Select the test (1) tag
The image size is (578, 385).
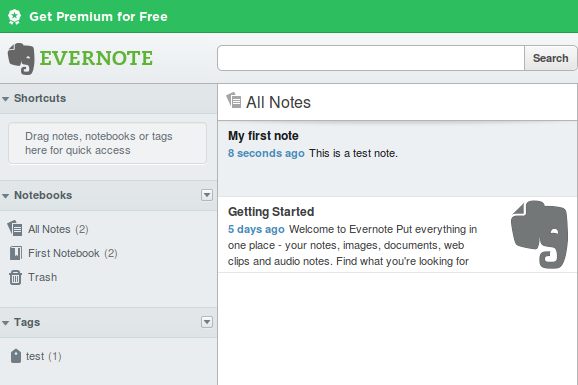tap(43, 356)
